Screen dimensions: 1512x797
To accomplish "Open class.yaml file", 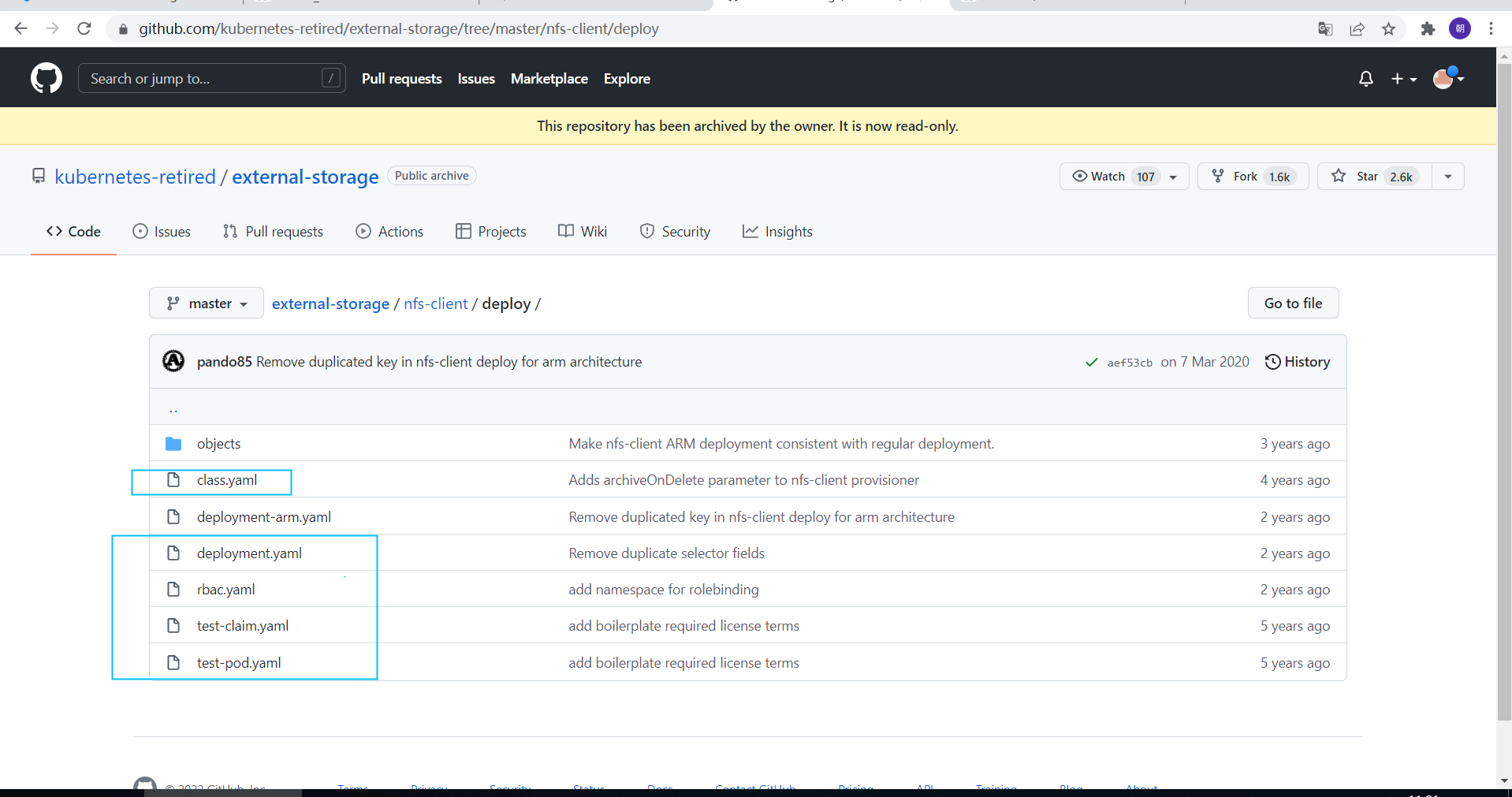I will coord(227,480).
